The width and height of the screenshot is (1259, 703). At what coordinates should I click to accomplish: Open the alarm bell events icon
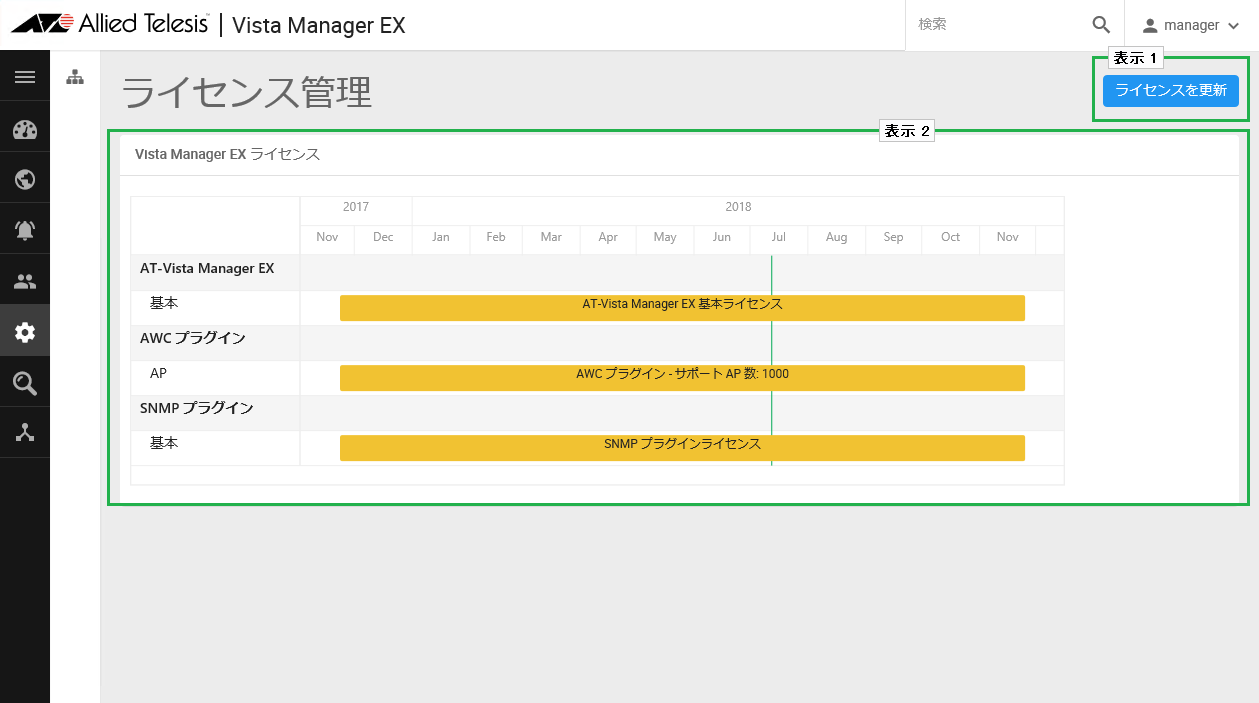click(25, 230)
